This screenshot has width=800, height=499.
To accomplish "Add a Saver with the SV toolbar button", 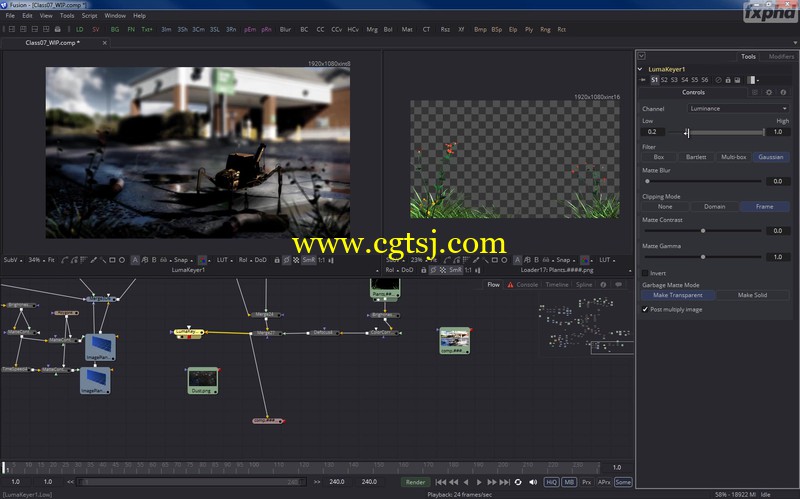I will pyautogui.click(x=95, y=30).
